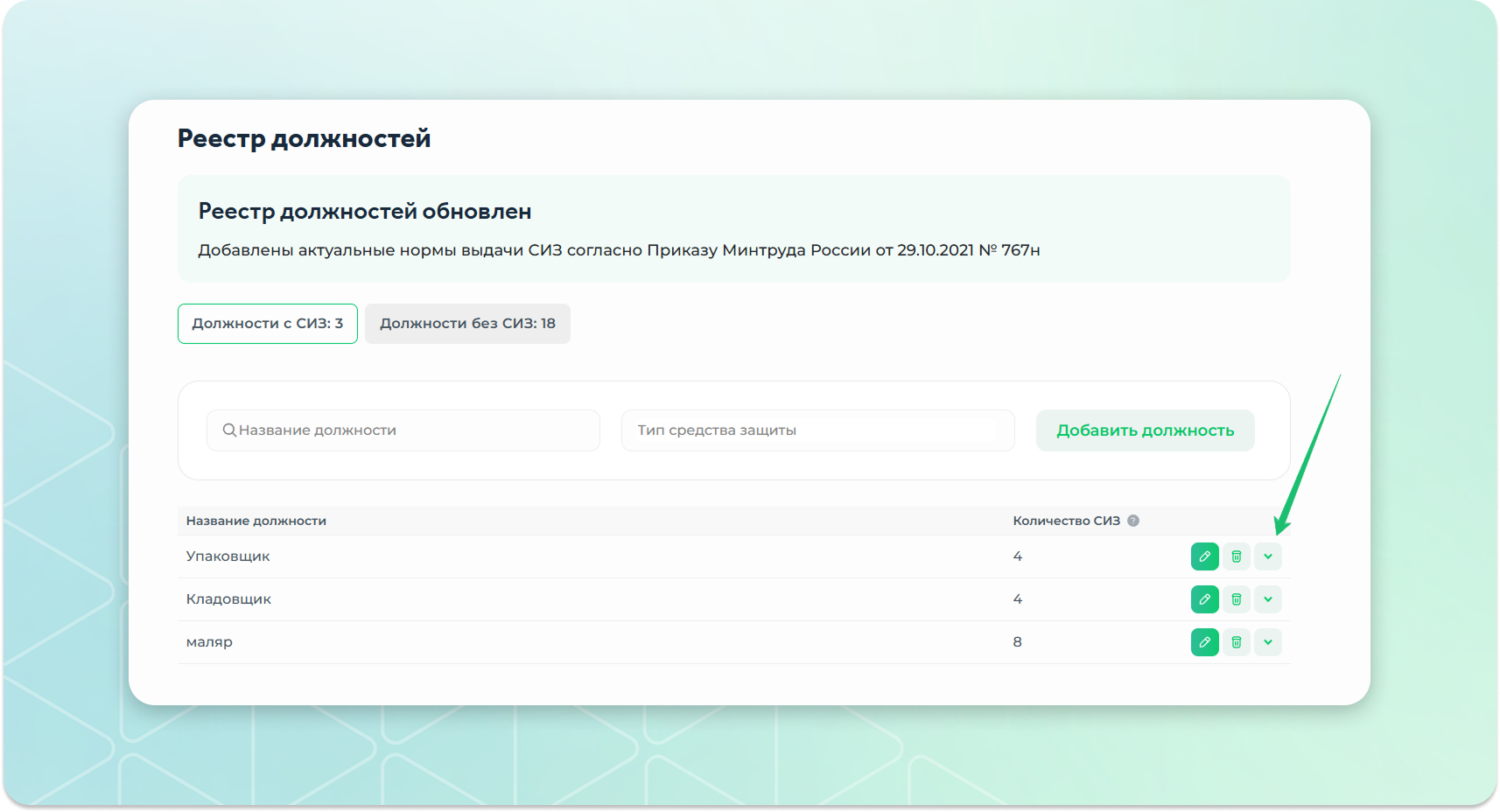Select the маляр row name
The image size is (1500, 812).
pos(209,642)
